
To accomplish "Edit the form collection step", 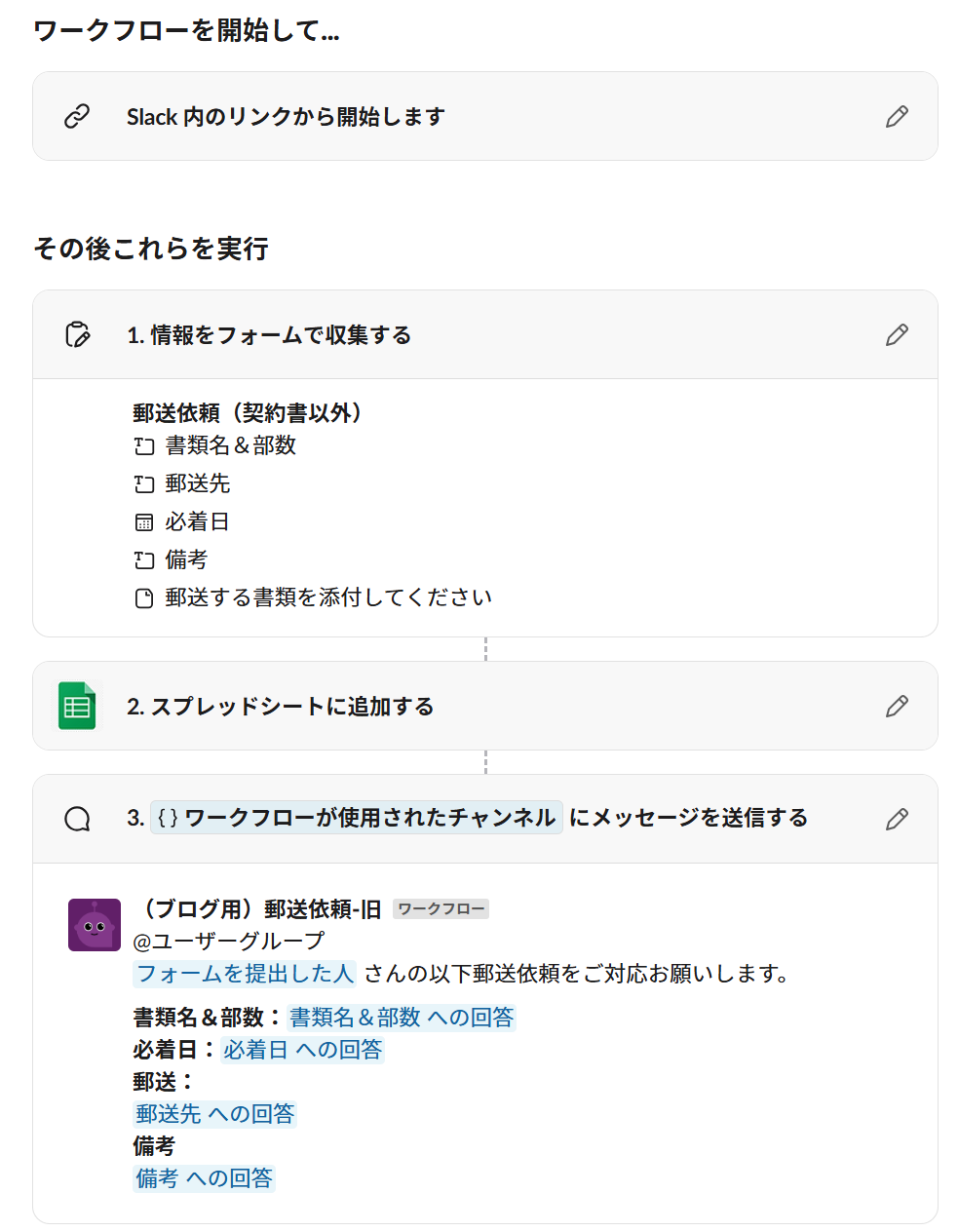I will click(x=897, y=335).
